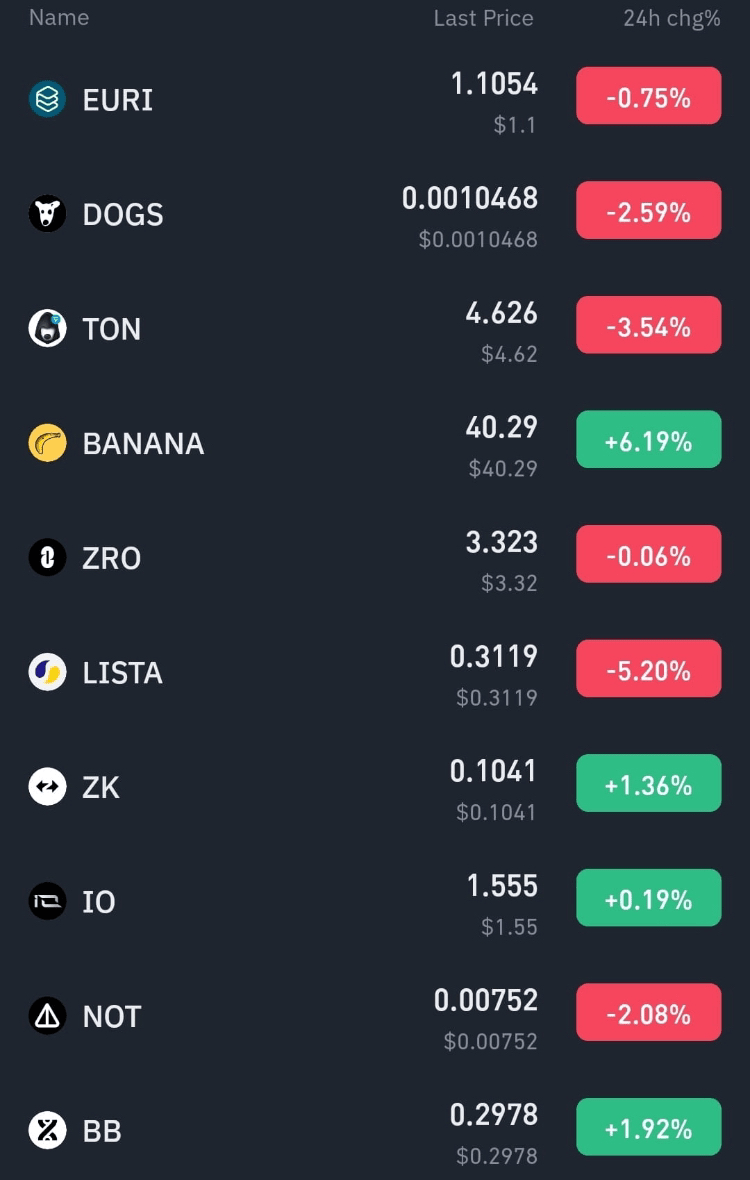Open the BB coin icon
This screenshot has height=1180, width=750.
pyautogui.click(x=47, y=1130)
